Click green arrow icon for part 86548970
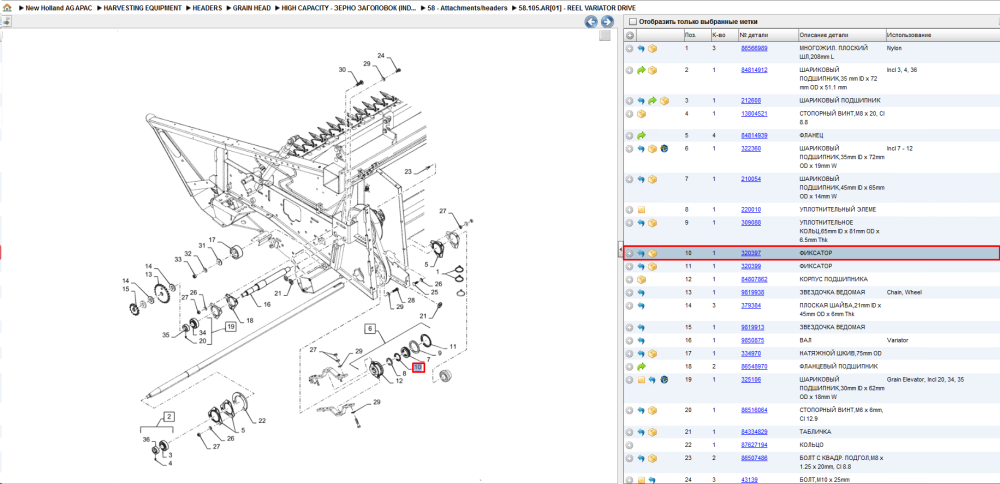1000x484 pixels. tap(641, 367)
